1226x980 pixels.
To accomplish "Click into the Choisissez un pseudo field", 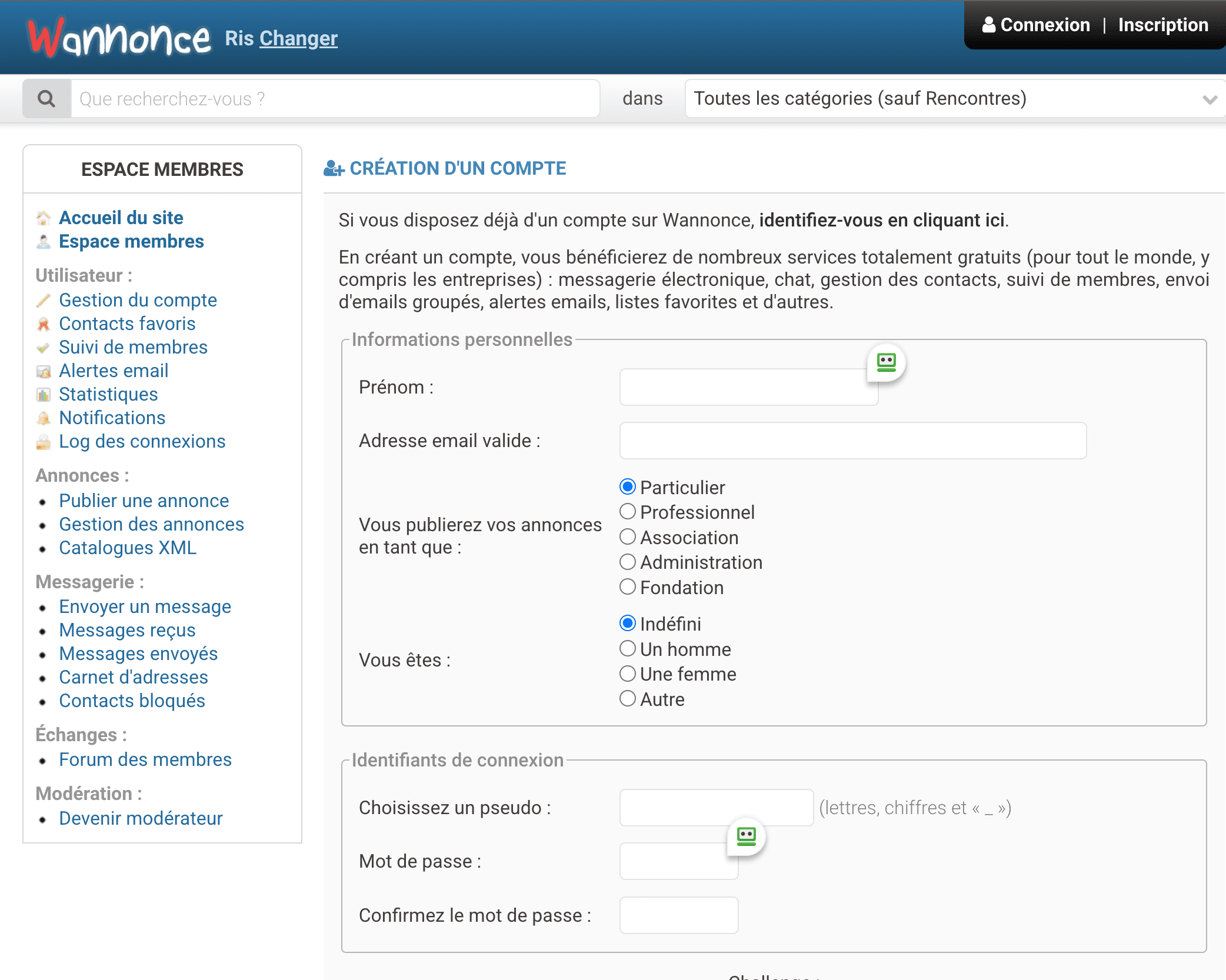I will point(716,807).
